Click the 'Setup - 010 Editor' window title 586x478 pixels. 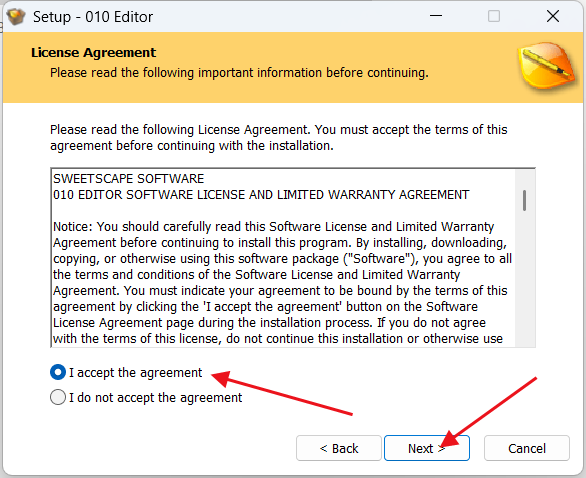point(93,17)
